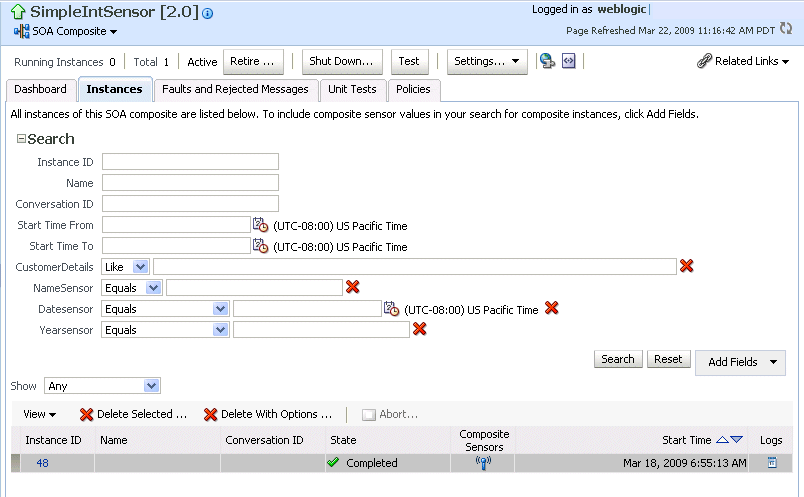This screenshot has height=497, width=804.
Task: Focus the NameSensor value field
Action: pos(254,288)
